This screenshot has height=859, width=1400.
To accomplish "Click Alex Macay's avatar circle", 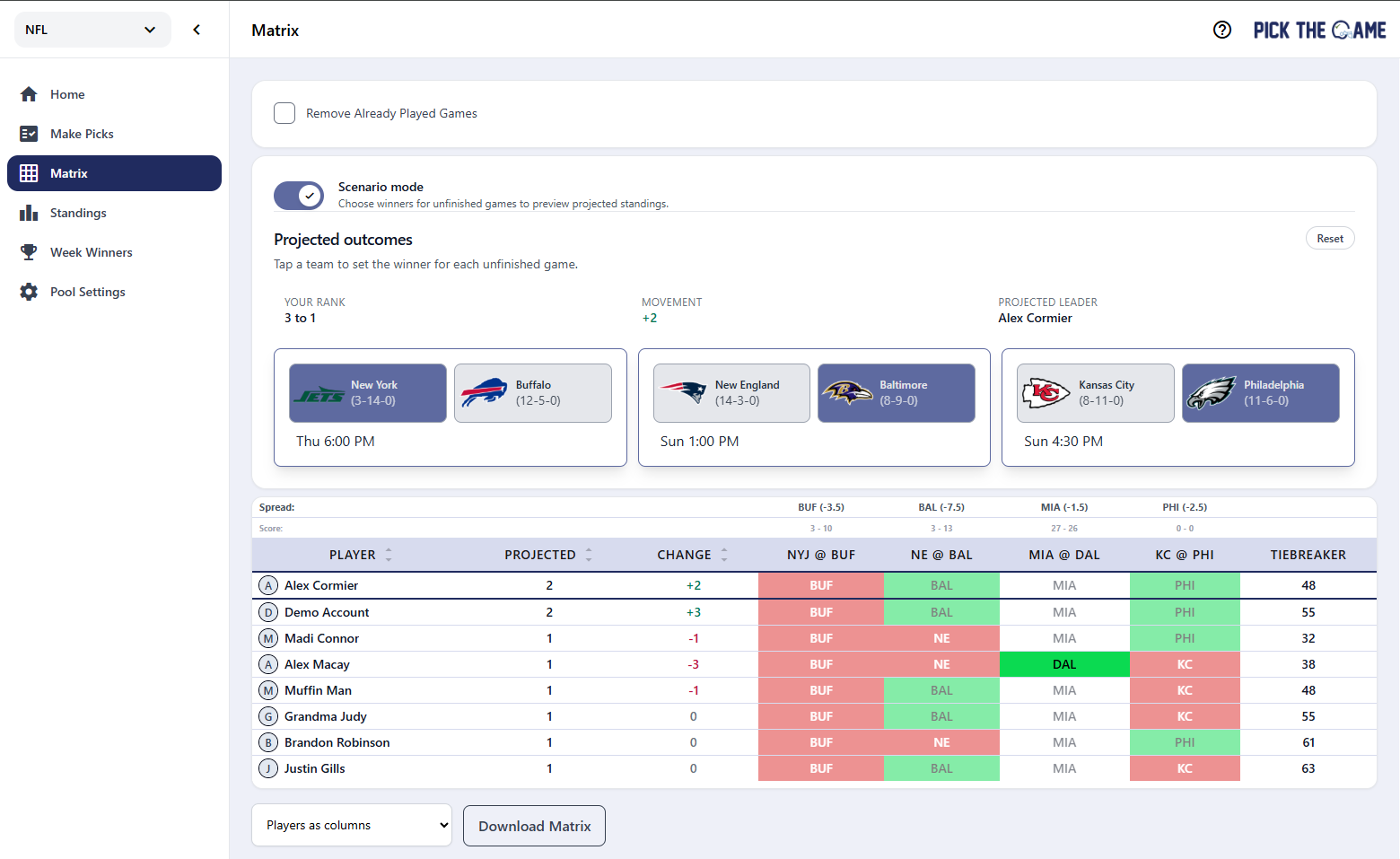I will [268, 664].
